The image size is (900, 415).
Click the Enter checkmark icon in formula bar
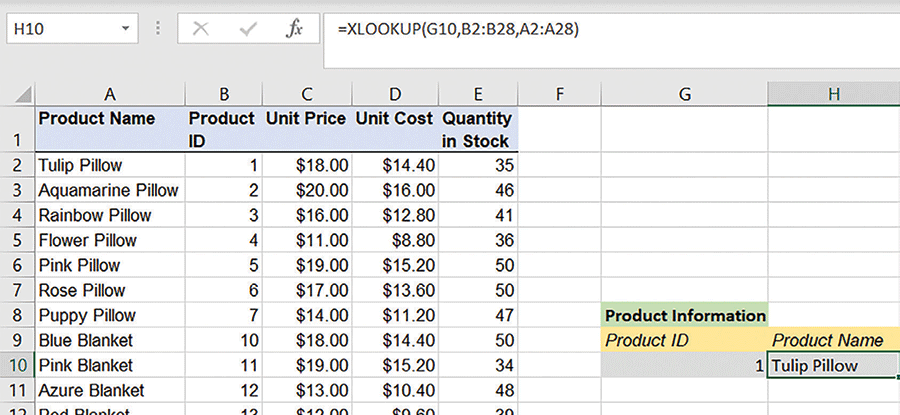(248, 30)
